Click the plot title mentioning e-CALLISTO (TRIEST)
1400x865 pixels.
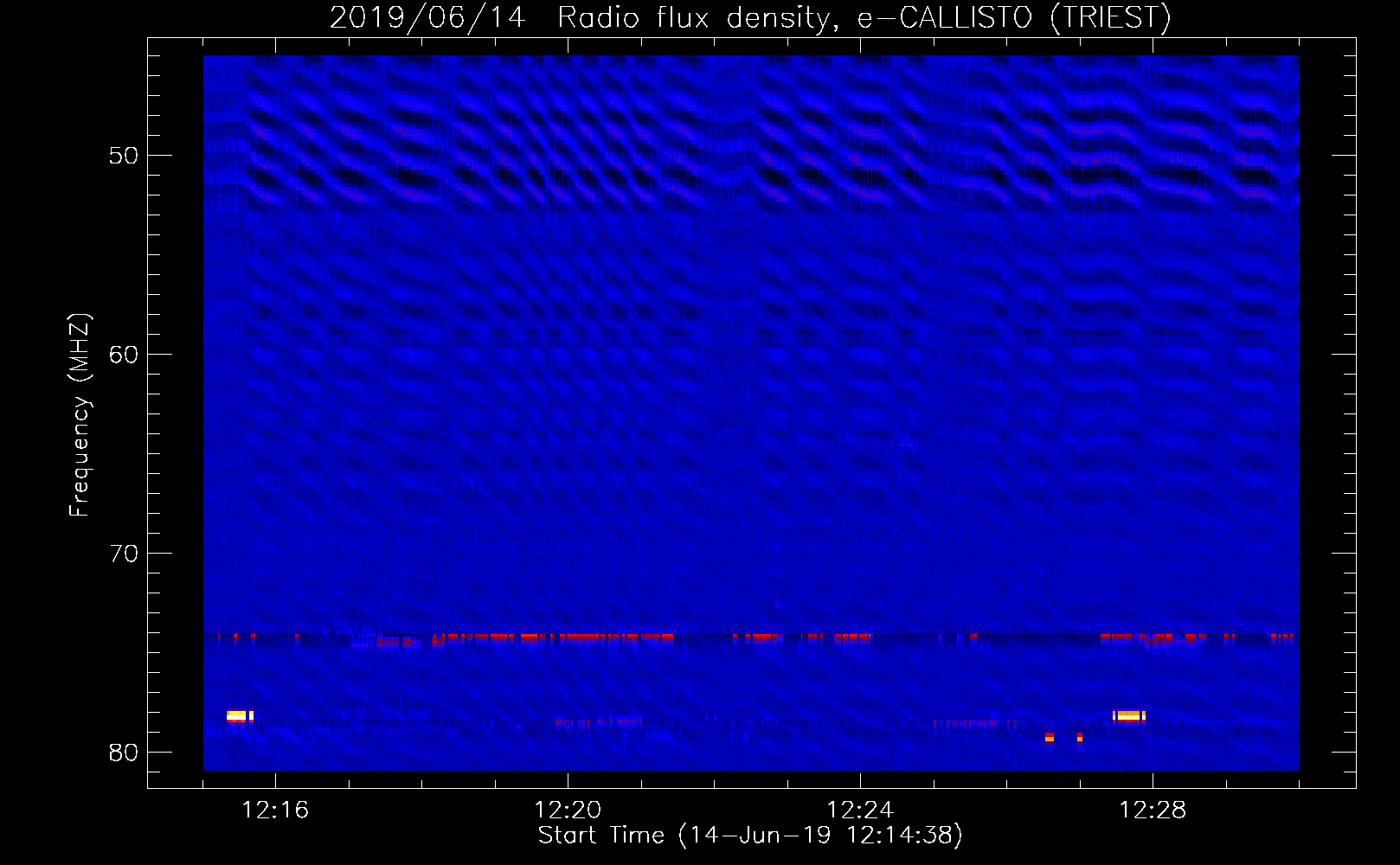(750, 17)
